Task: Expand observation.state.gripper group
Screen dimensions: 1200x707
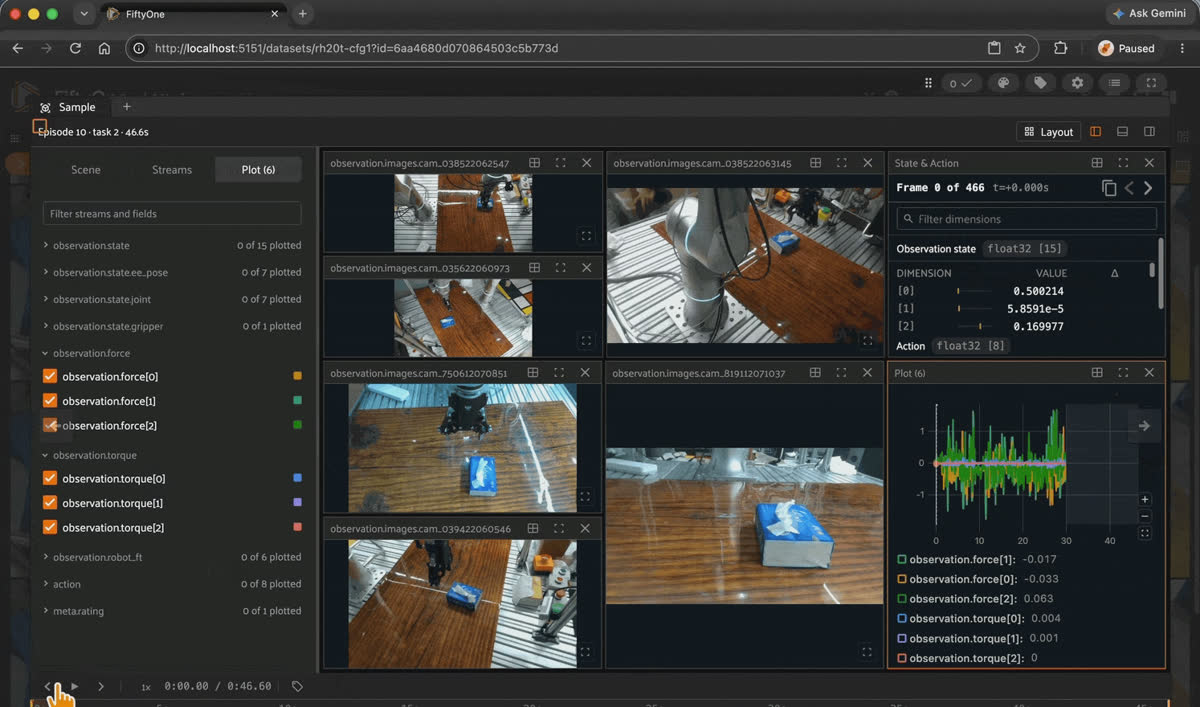Action: coord(172,326)
